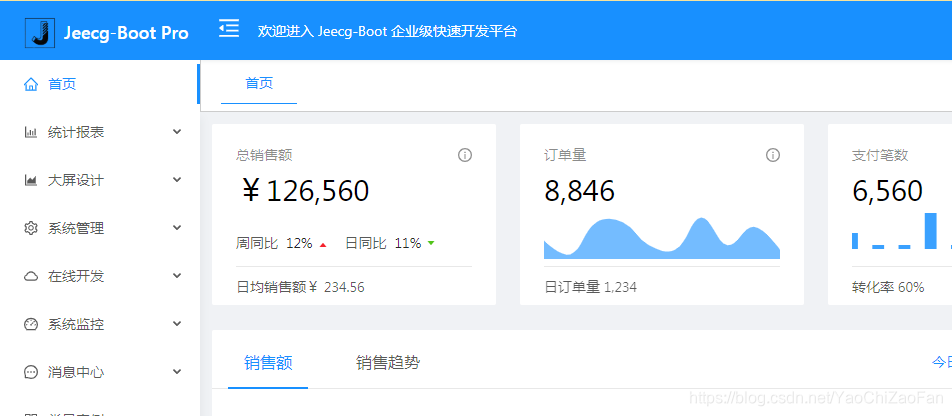Image resolution: width=952 pixels, height=416 pixels.
Task: Expand the 系统监控 menu chevron
Action: coord(177,324)
